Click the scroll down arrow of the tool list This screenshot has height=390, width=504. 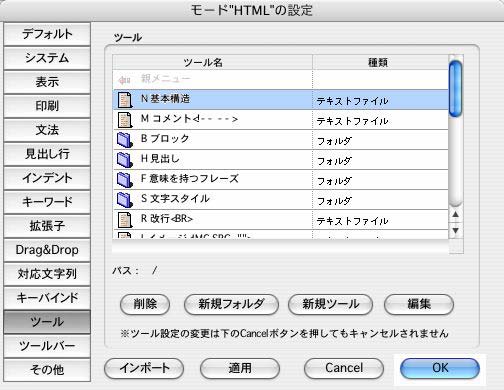point(456,230)
